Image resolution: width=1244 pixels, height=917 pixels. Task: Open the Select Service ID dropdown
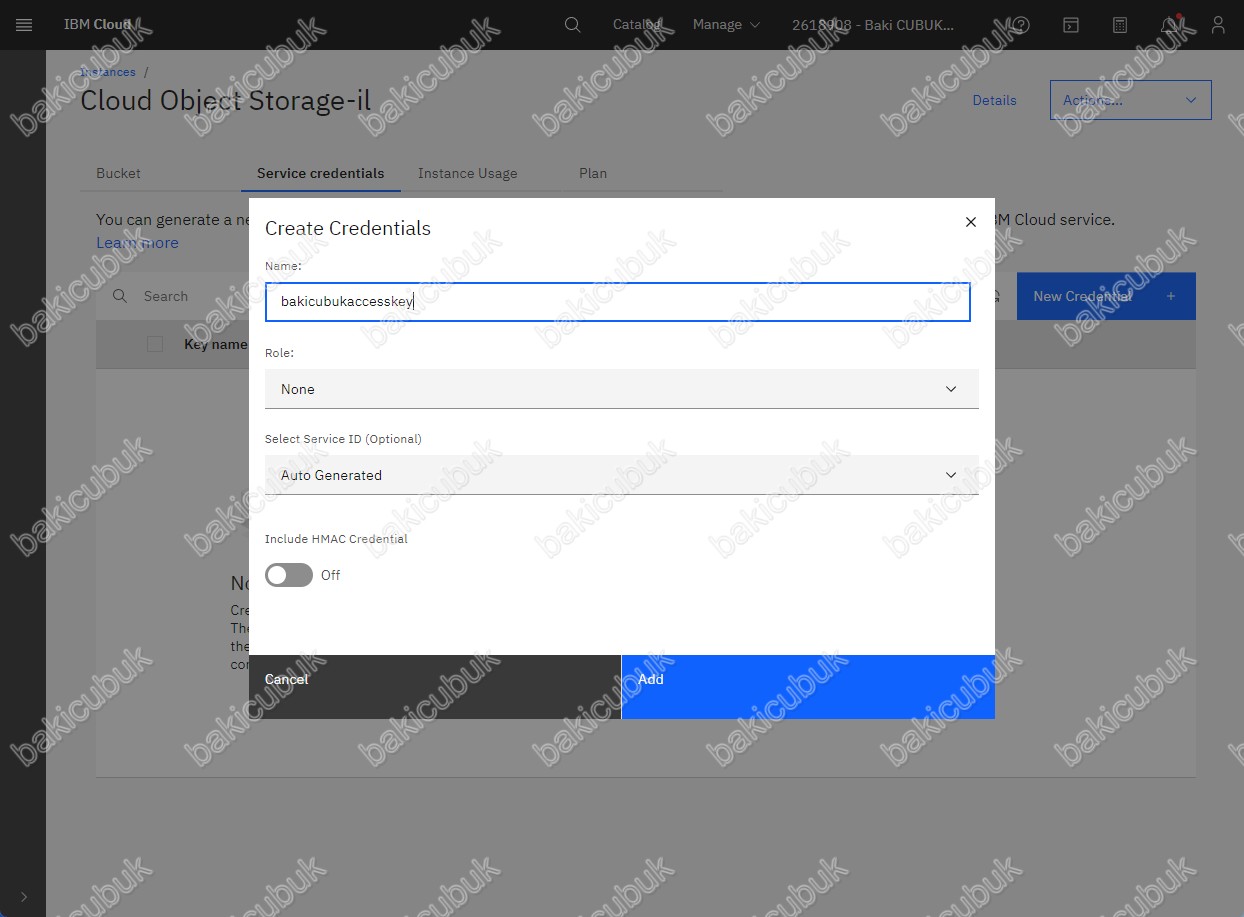(621, 475)
